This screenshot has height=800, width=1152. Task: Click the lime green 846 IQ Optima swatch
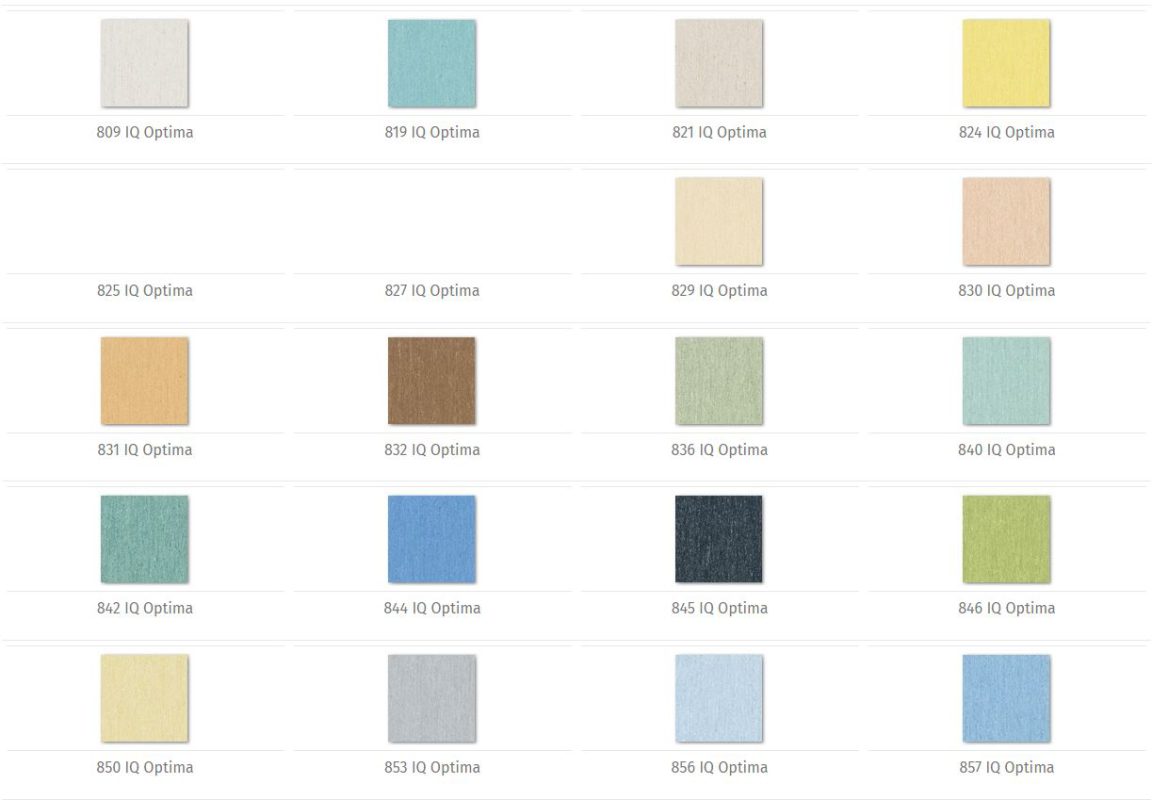pyautogui.click(x=1006, y=539)
